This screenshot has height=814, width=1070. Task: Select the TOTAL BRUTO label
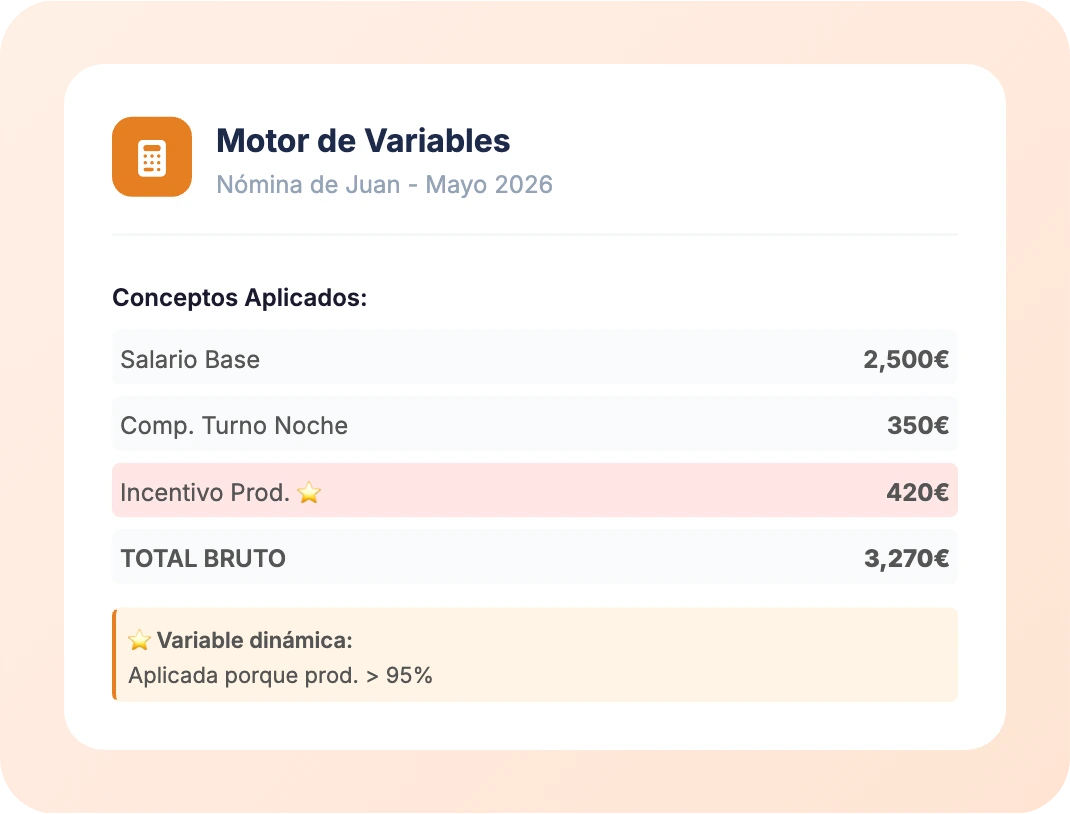pyautogui.click(x=203, y=559)
